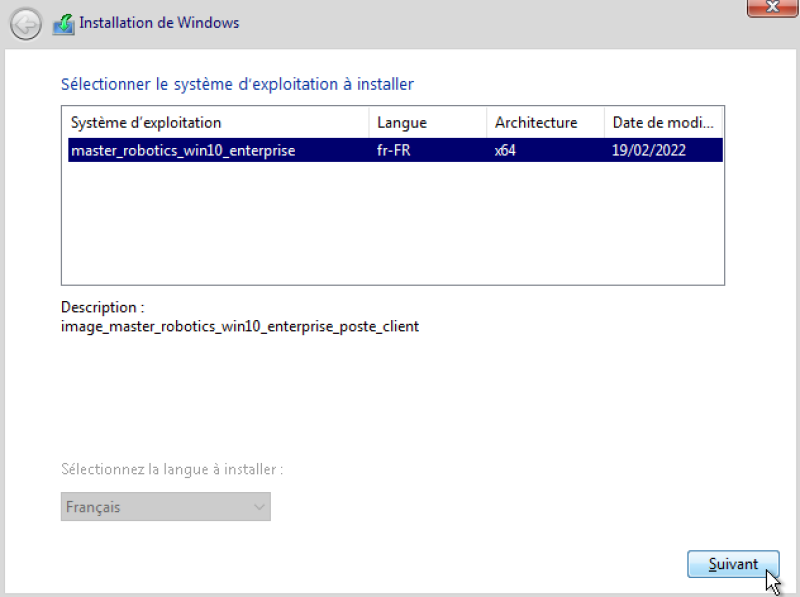Click the Architecture column header

tap(545, 122)
